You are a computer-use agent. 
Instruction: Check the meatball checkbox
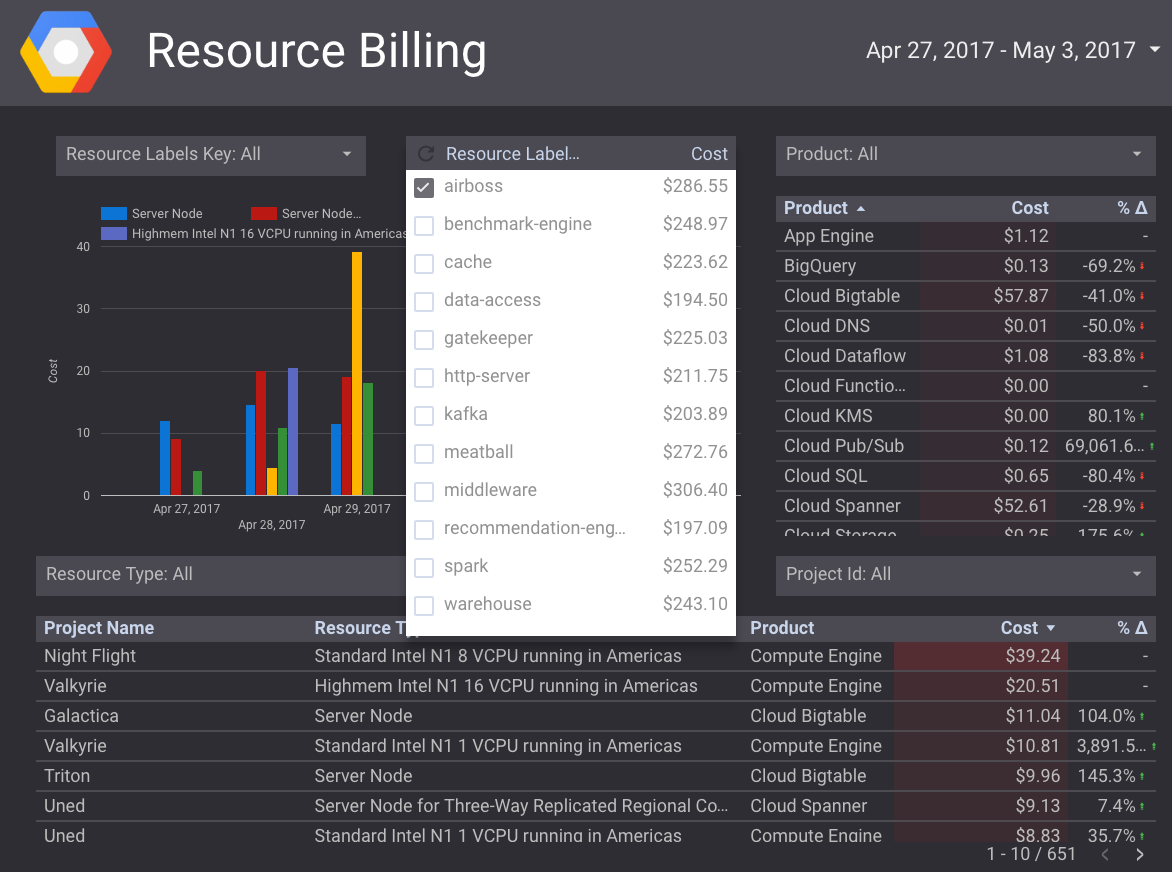pos(424,454)
